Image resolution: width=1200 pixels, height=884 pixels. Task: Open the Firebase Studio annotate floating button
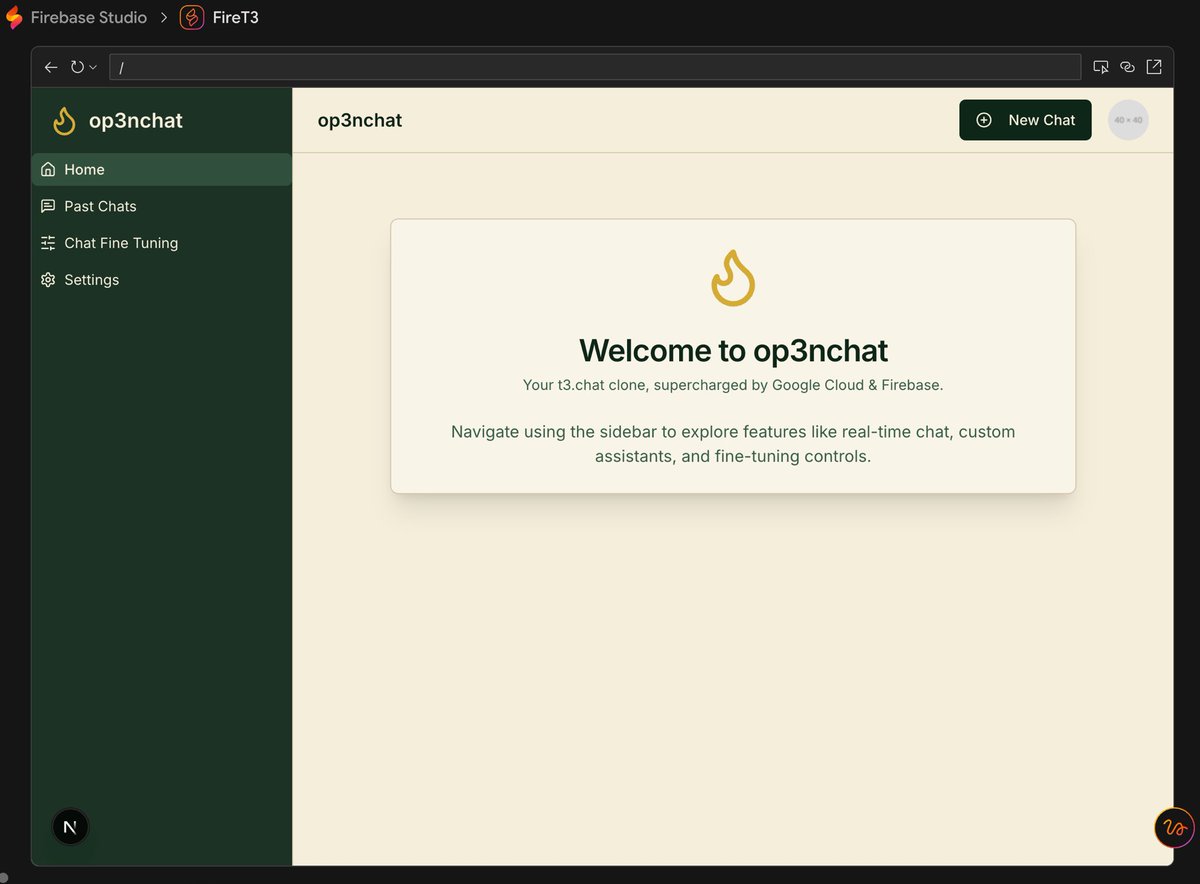(1174, 827)
